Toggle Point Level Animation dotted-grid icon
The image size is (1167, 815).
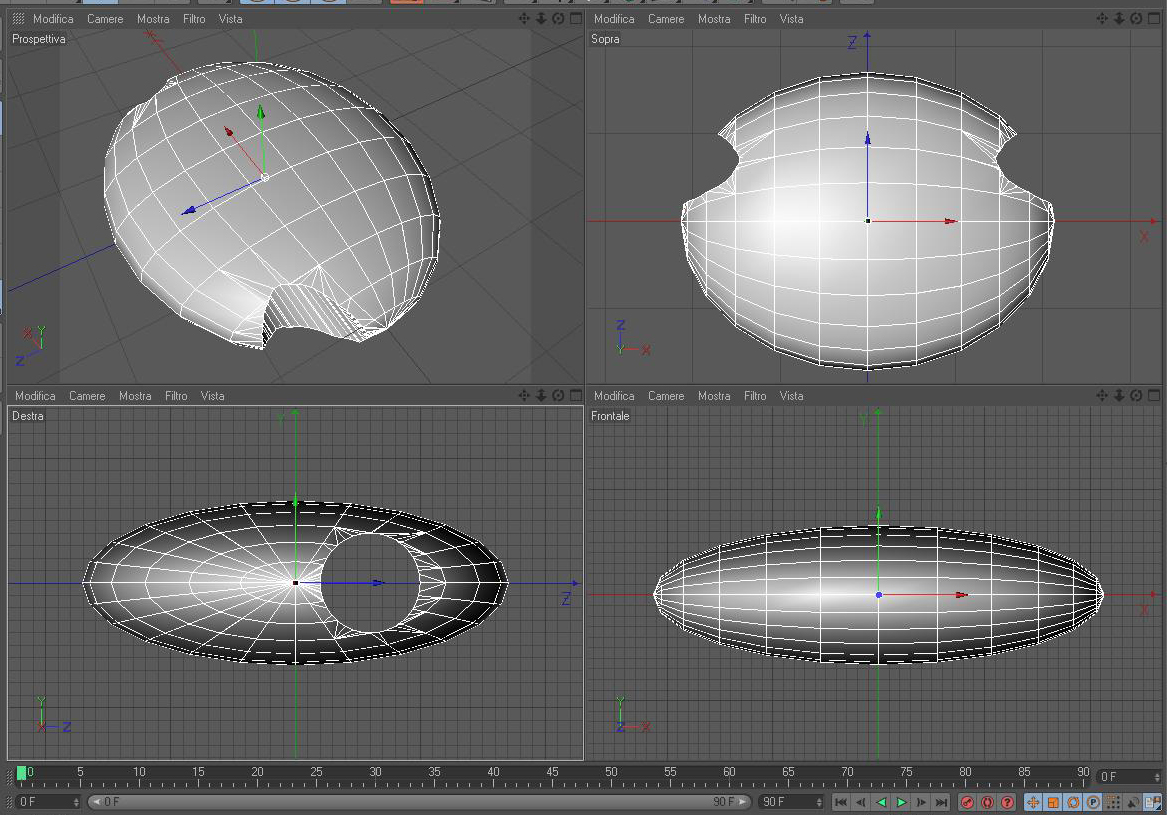[x=1113, y=802]
